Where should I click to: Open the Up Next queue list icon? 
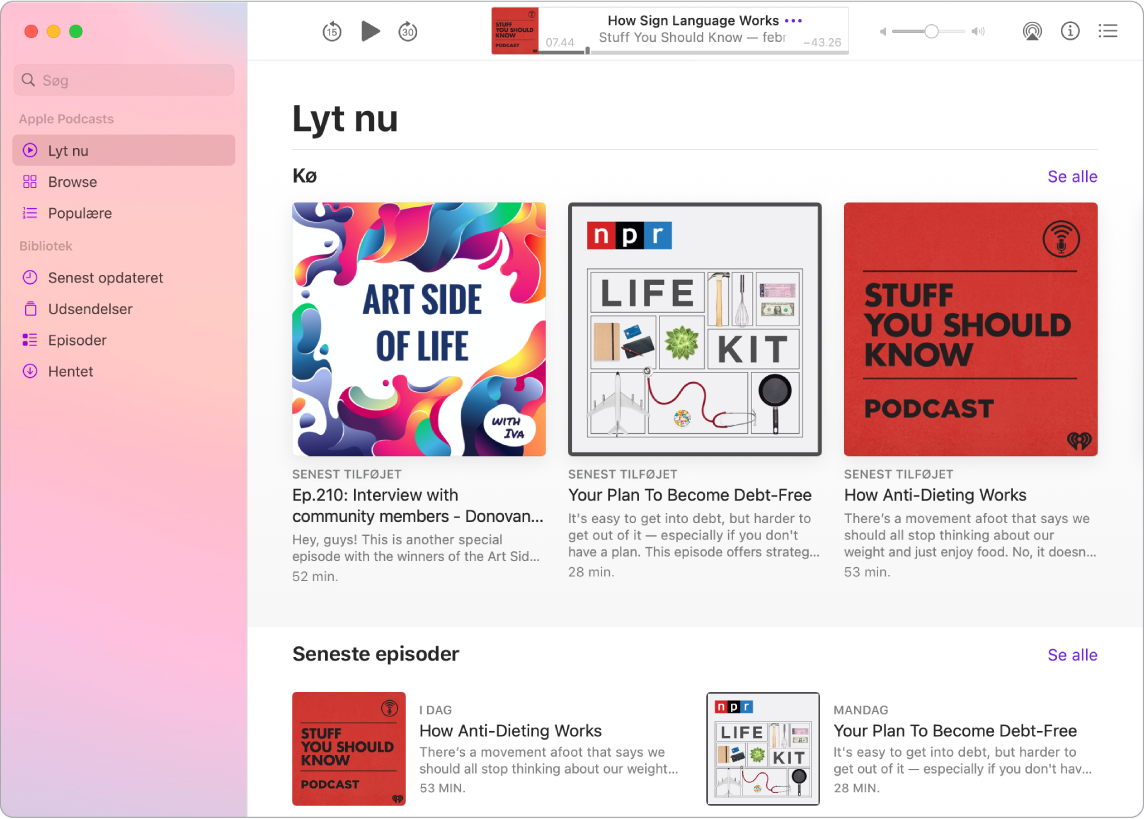[x=1107, y=31]
